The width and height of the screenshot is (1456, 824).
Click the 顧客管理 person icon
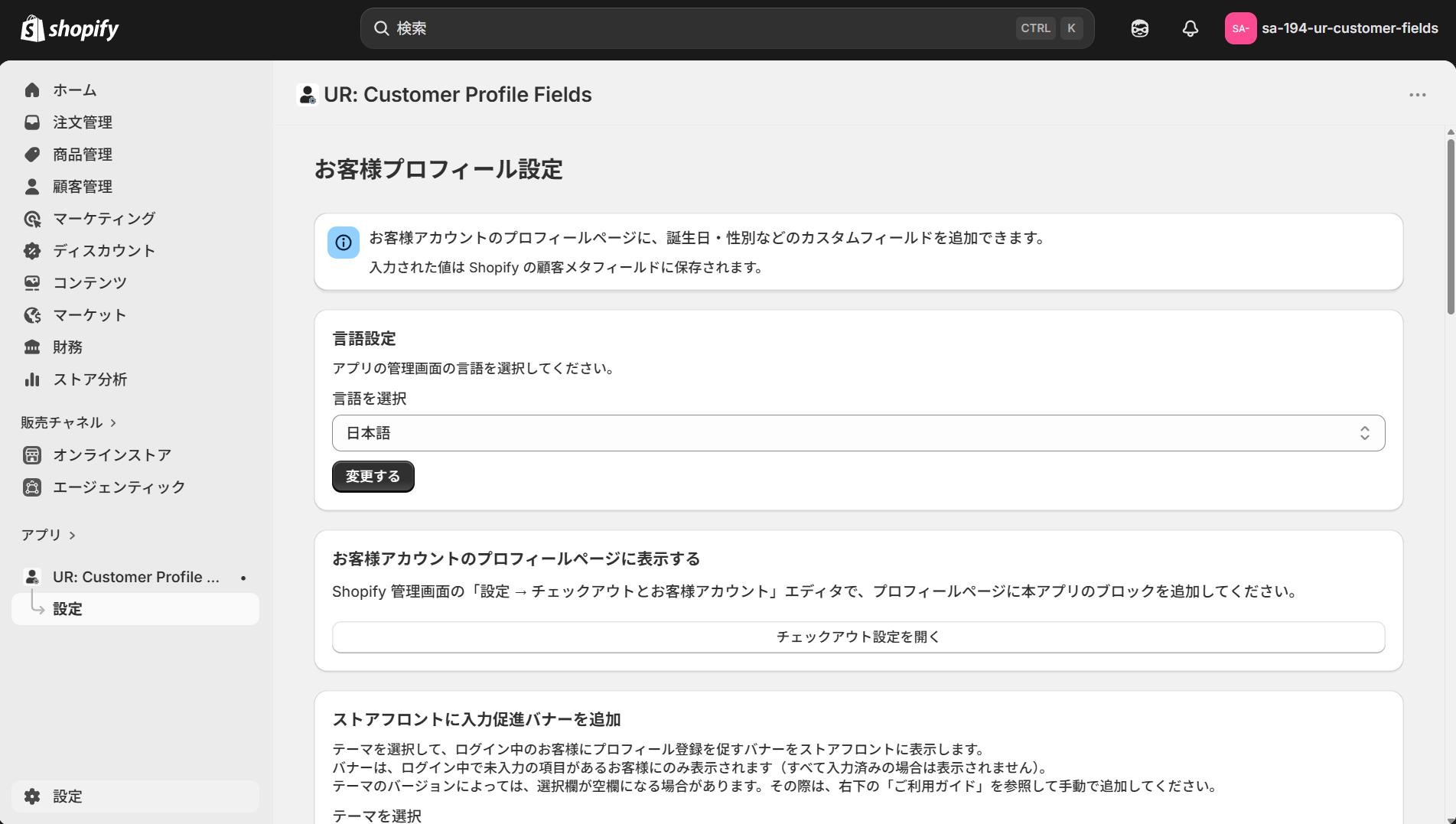pyautogui.click(x=32, y=187)
